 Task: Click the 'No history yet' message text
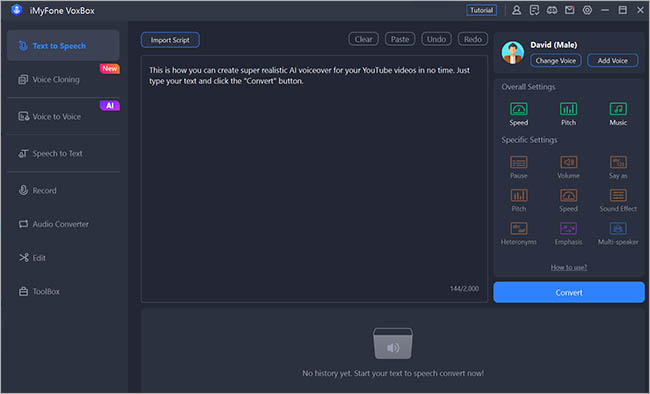pos(393,373)
